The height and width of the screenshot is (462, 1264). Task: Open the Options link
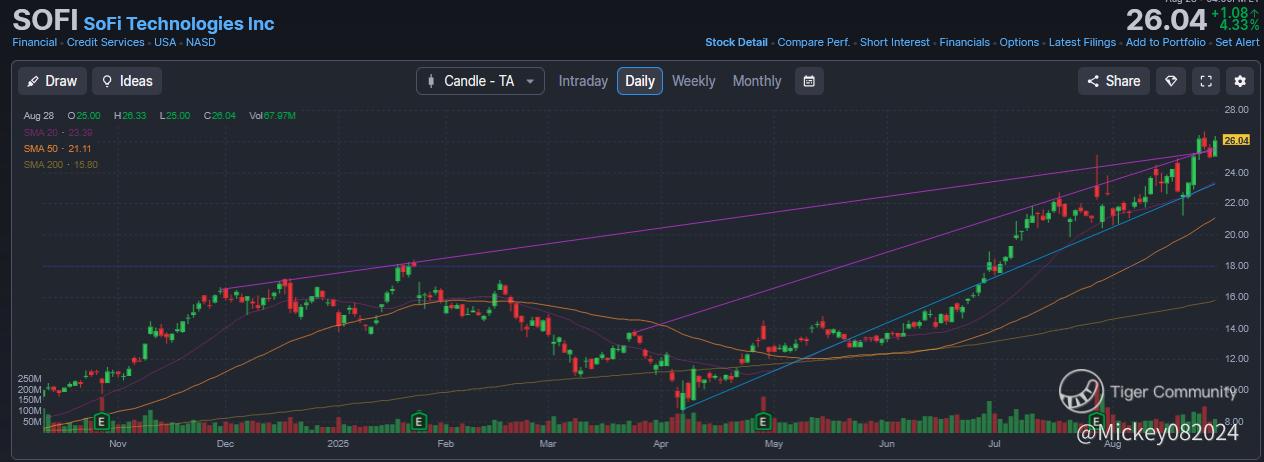coord(1019,42)
